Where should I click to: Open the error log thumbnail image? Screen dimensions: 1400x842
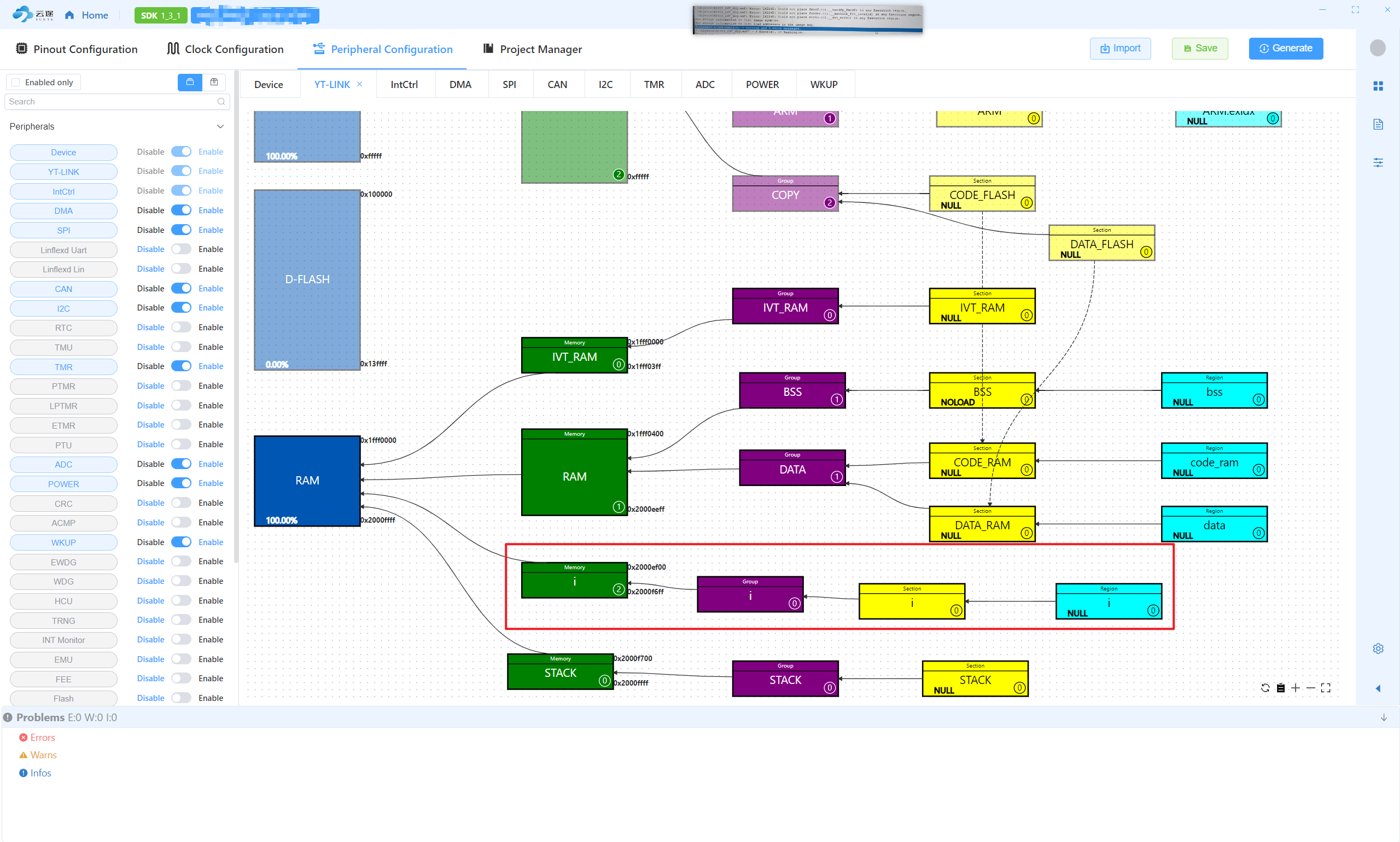pyautogui.click(x=808, y=19)
